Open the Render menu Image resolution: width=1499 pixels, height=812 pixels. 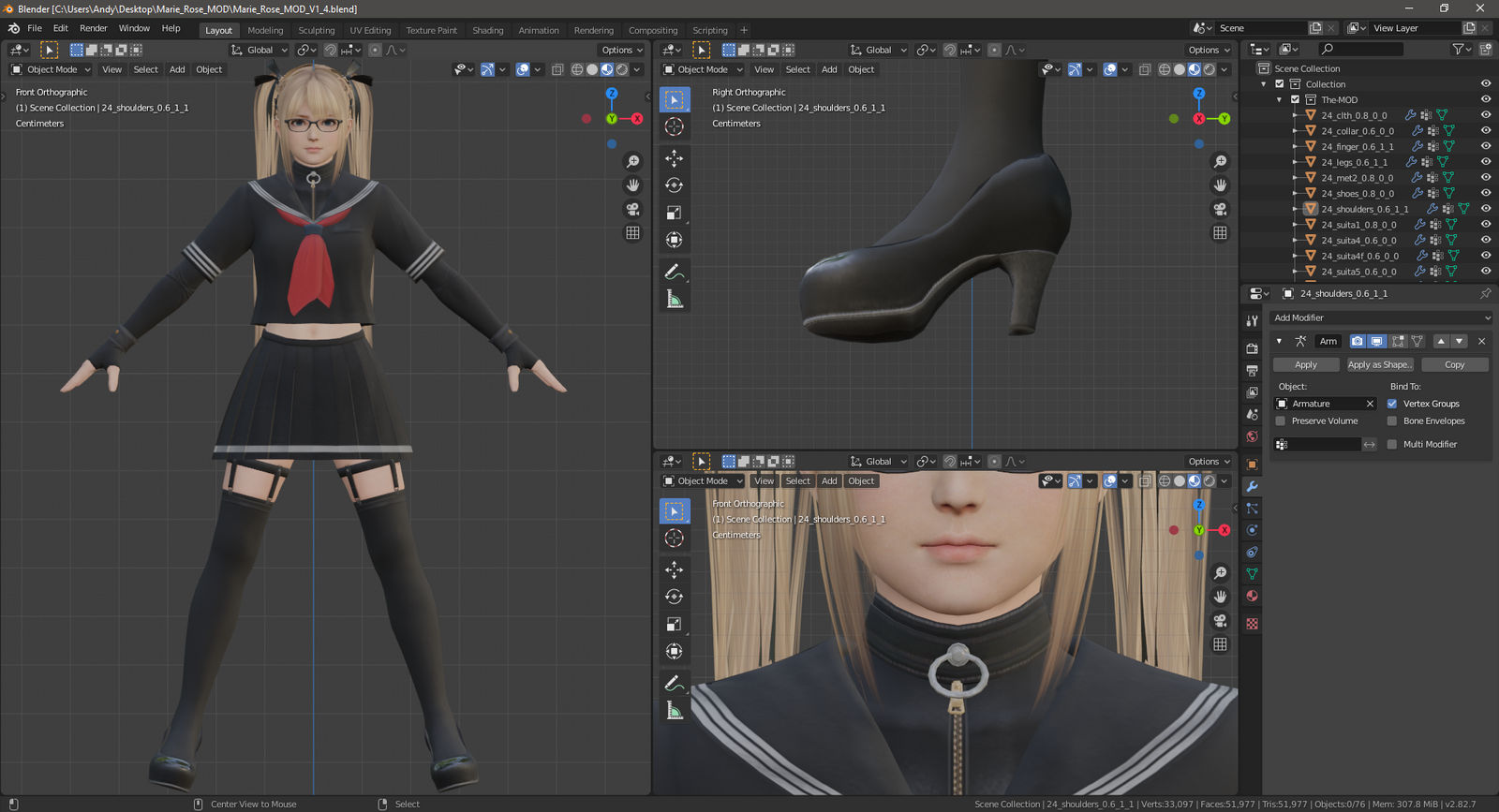pos(94,28)
